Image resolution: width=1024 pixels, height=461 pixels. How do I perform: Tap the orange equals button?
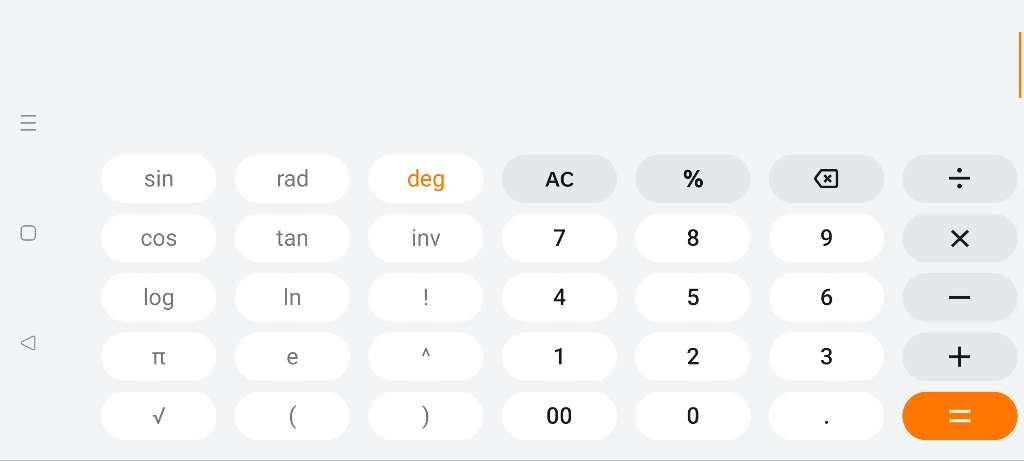click(959, 416)
